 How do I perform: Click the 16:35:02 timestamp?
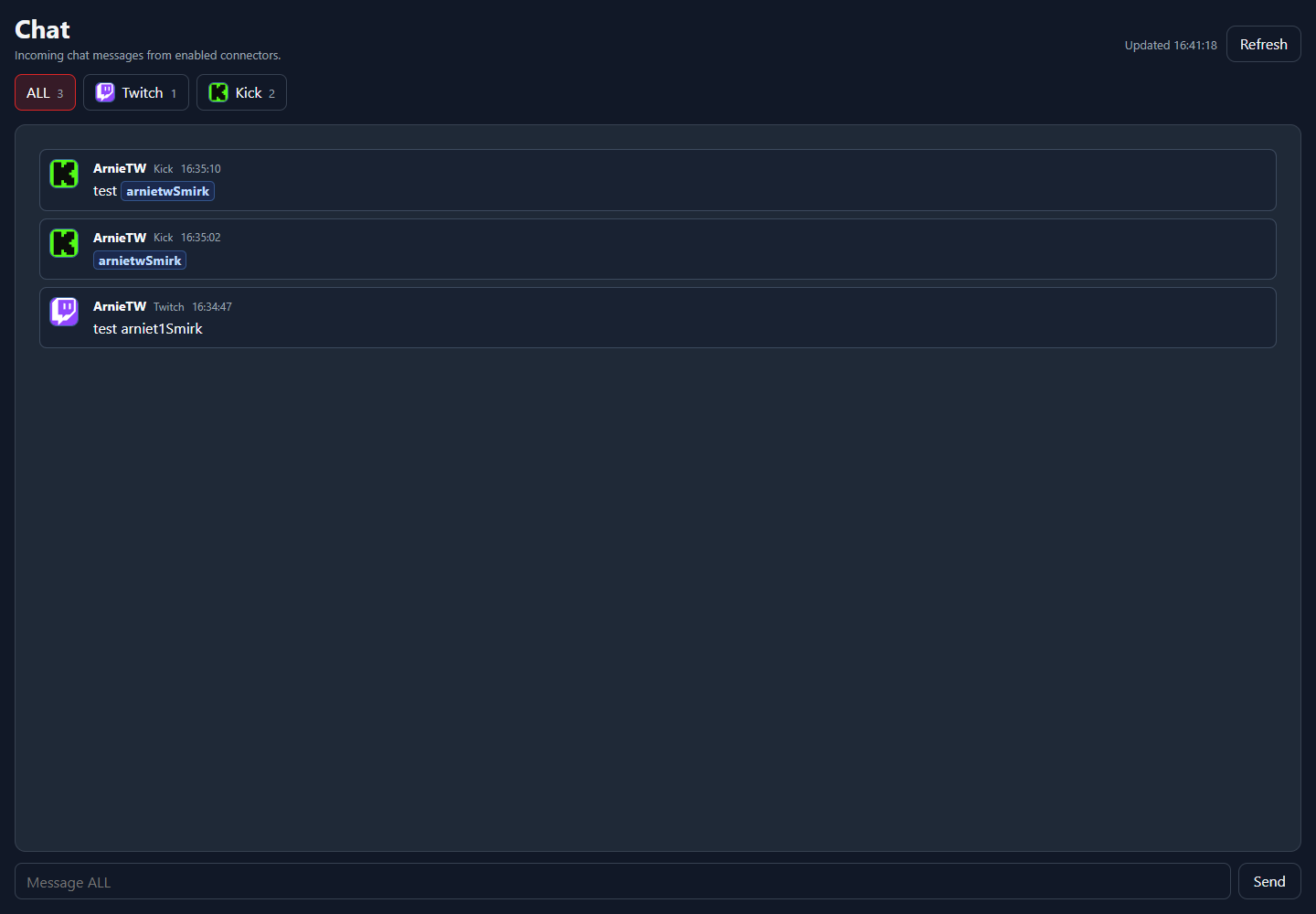201,238
